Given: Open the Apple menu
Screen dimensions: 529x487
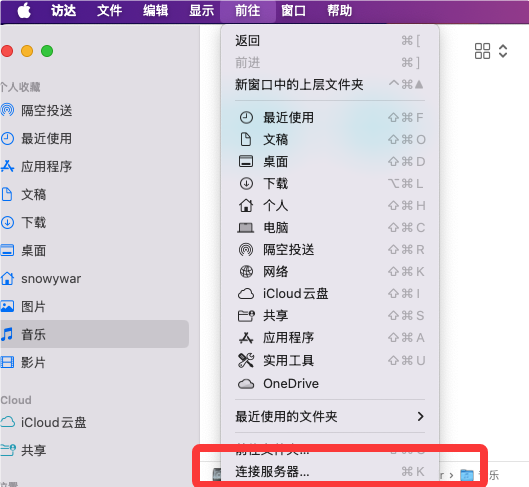Looking at the screenshot, I should [24, 11].
